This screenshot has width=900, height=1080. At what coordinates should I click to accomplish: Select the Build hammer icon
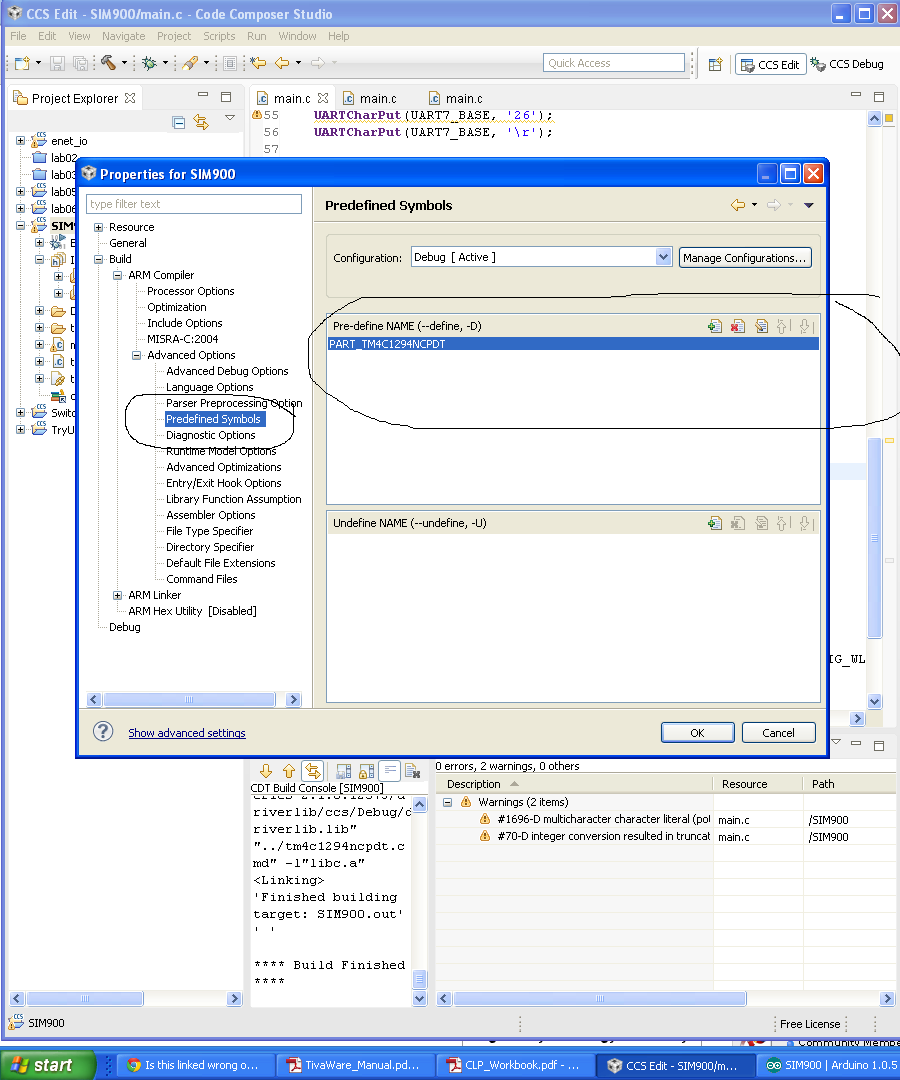click(x=108, y=63)
